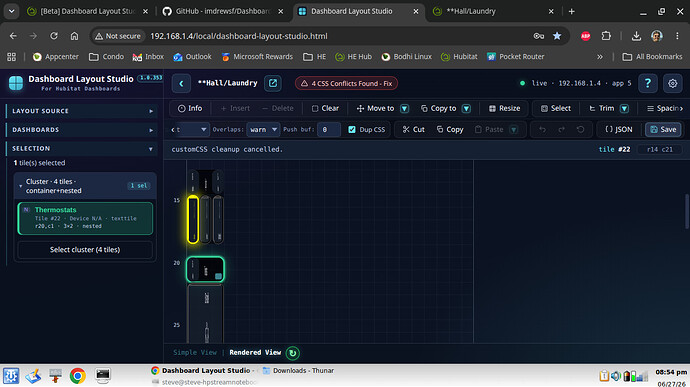Open settings gear in app header
Viewport: 690px width, 387px height.
[672, 83]
